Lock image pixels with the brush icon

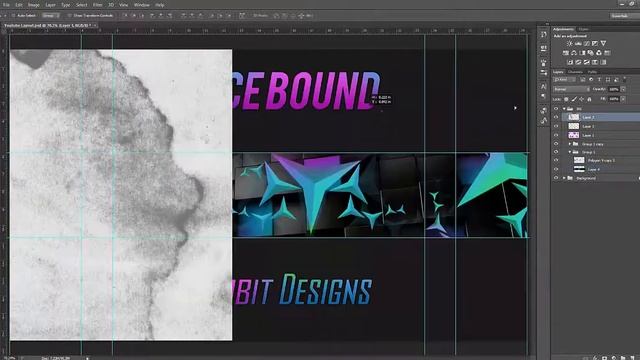574,99
